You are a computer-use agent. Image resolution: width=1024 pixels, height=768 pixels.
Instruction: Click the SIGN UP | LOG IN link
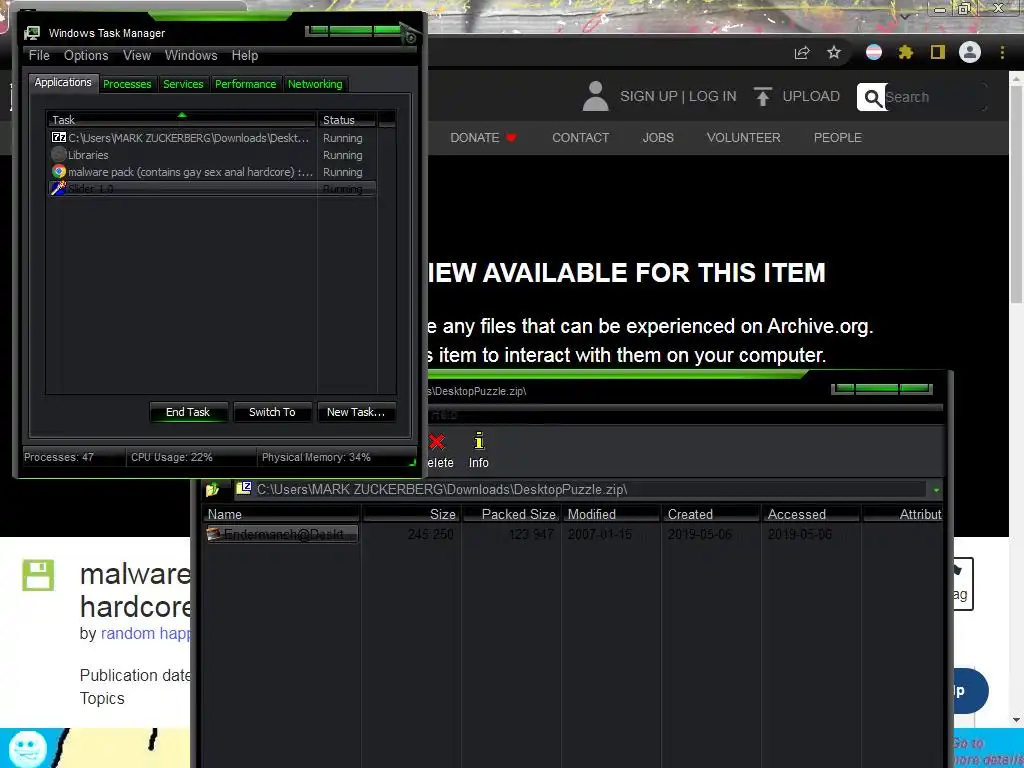tap(678, 96)
